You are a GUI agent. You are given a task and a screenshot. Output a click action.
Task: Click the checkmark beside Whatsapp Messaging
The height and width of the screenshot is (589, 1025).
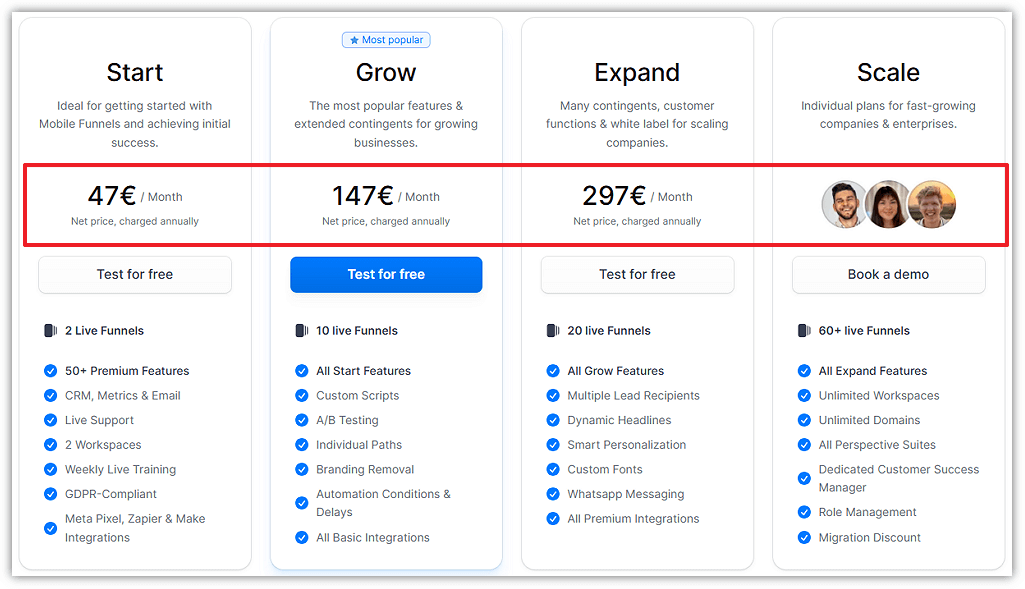click(553, 493)
